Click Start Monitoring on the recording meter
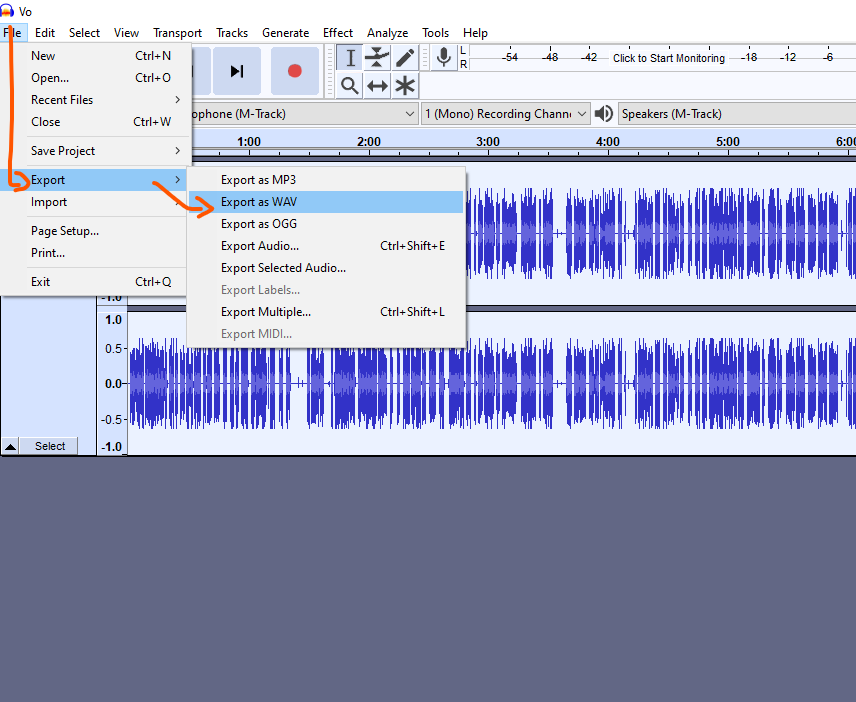856x702 pixels. tap(669, 58)
